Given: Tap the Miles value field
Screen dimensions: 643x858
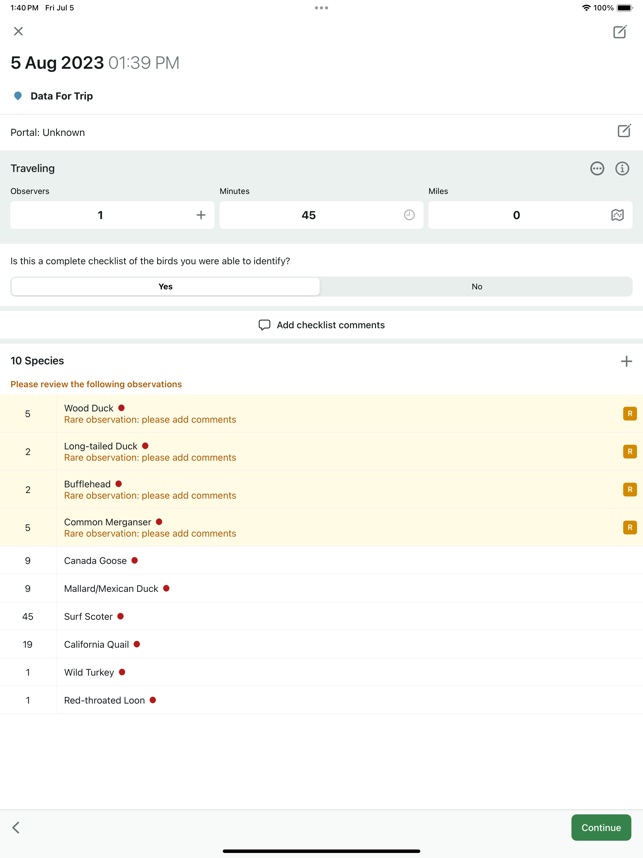Looking at the screenshot, I should click(516, 215).
